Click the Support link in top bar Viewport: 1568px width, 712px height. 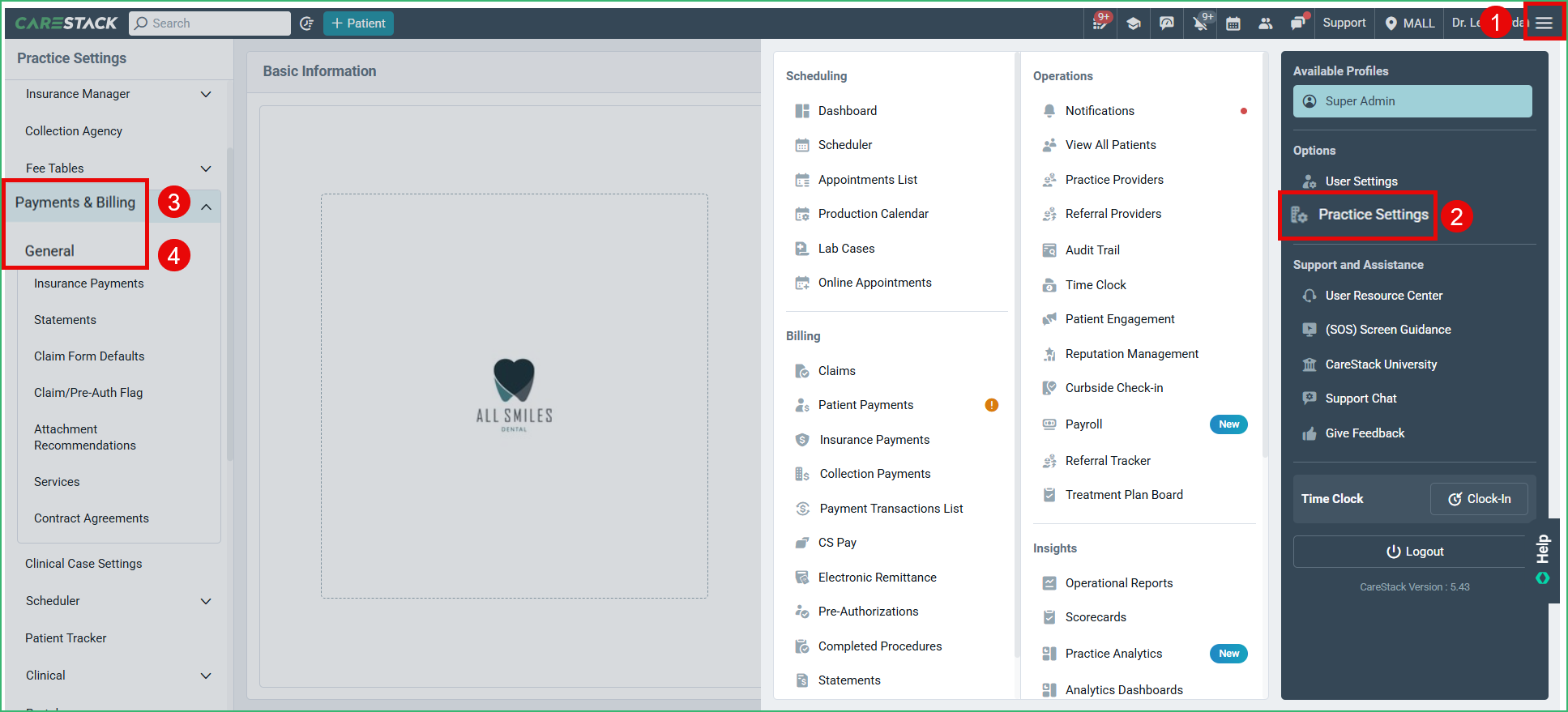[1344, 23]
